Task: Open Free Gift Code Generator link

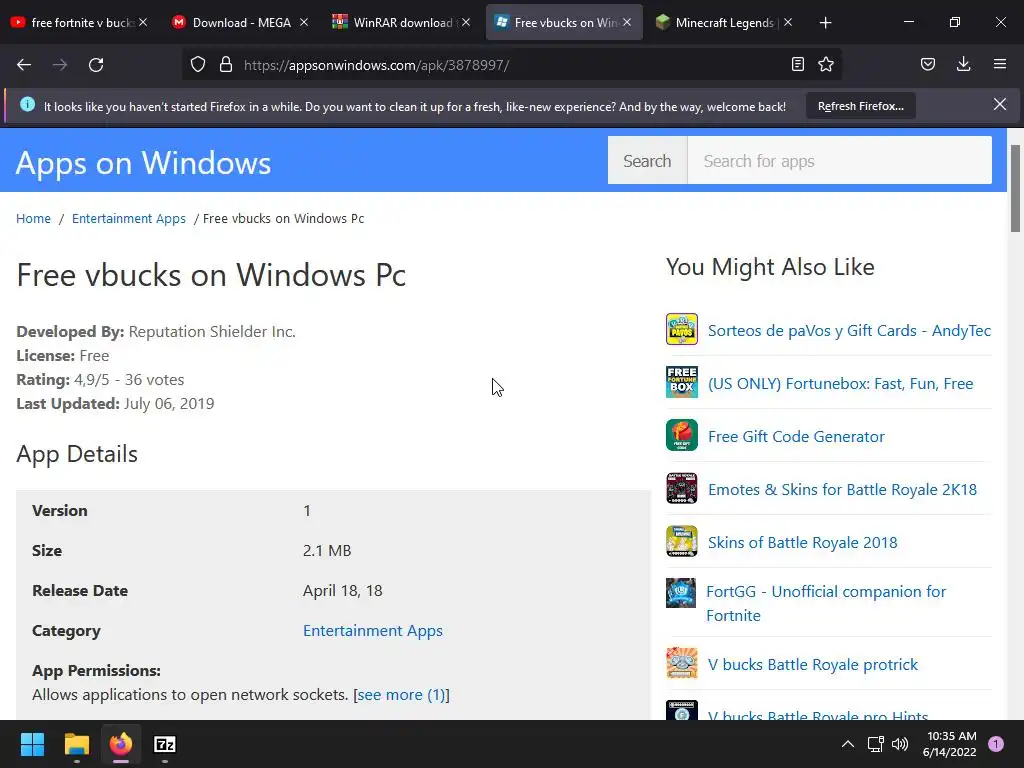Action: pyautogui.click(x=796, y=436)
